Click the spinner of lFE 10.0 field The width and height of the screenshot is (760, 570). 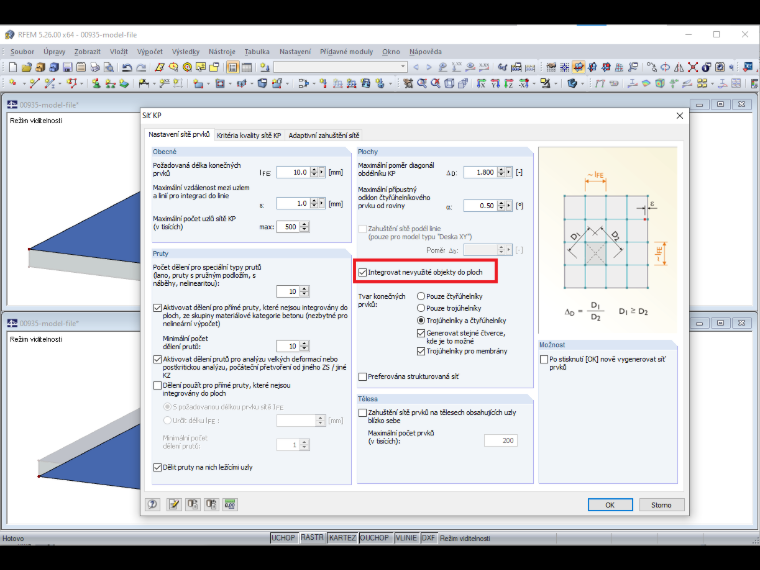point(314,173)
